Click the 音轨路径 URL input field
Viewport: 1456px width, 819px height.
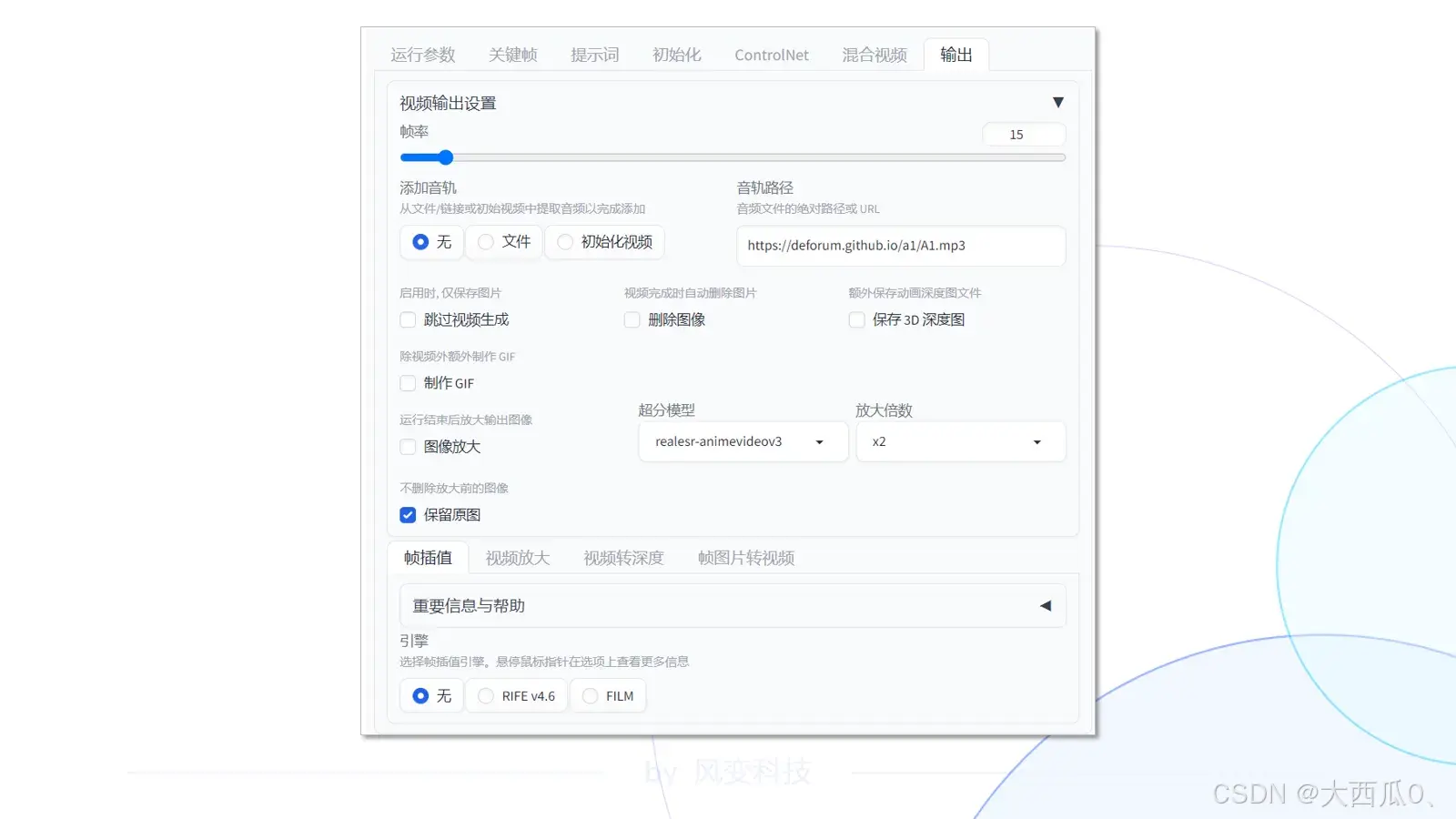coord(901,246)
